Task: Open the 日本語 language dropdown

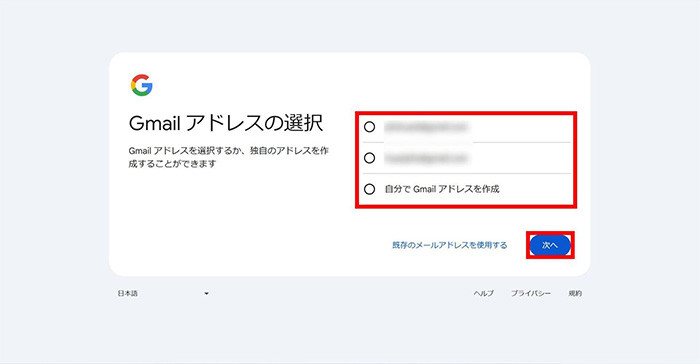Action: pos(163,293)
